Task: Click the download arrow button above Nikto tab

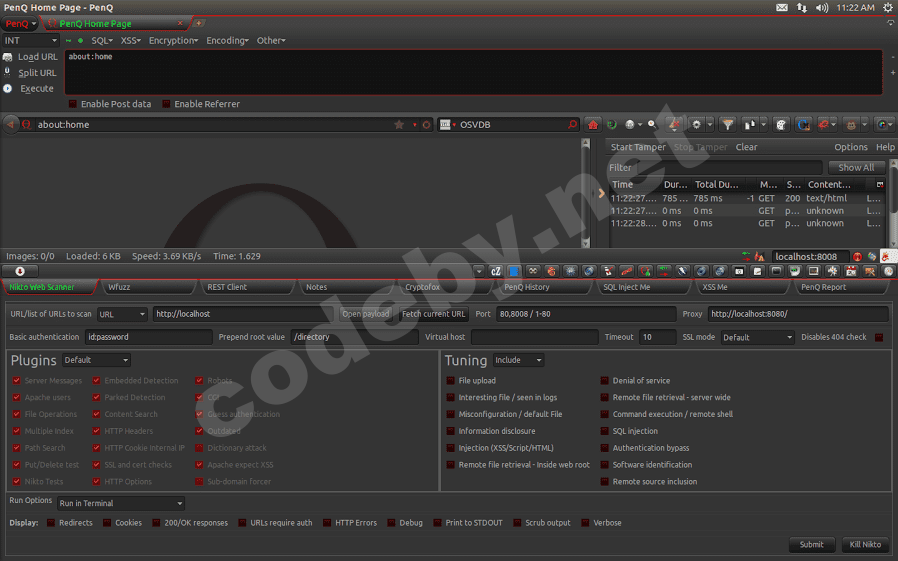Action: pos(20,271)
